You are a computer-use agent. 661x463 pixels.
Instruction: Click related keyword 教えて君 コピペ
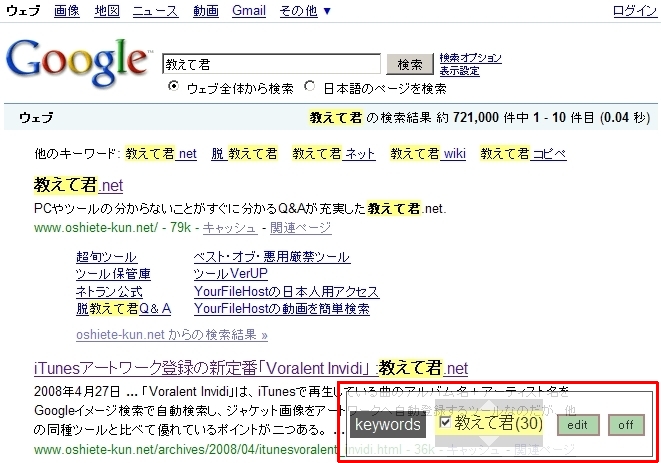point(523,153)
